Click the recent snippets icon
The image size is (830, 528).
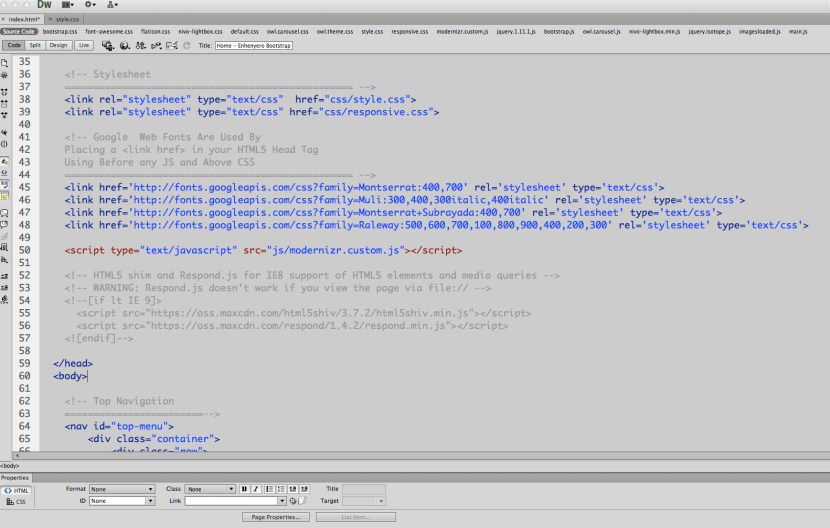pyautogui.click(x=4, y=248)
